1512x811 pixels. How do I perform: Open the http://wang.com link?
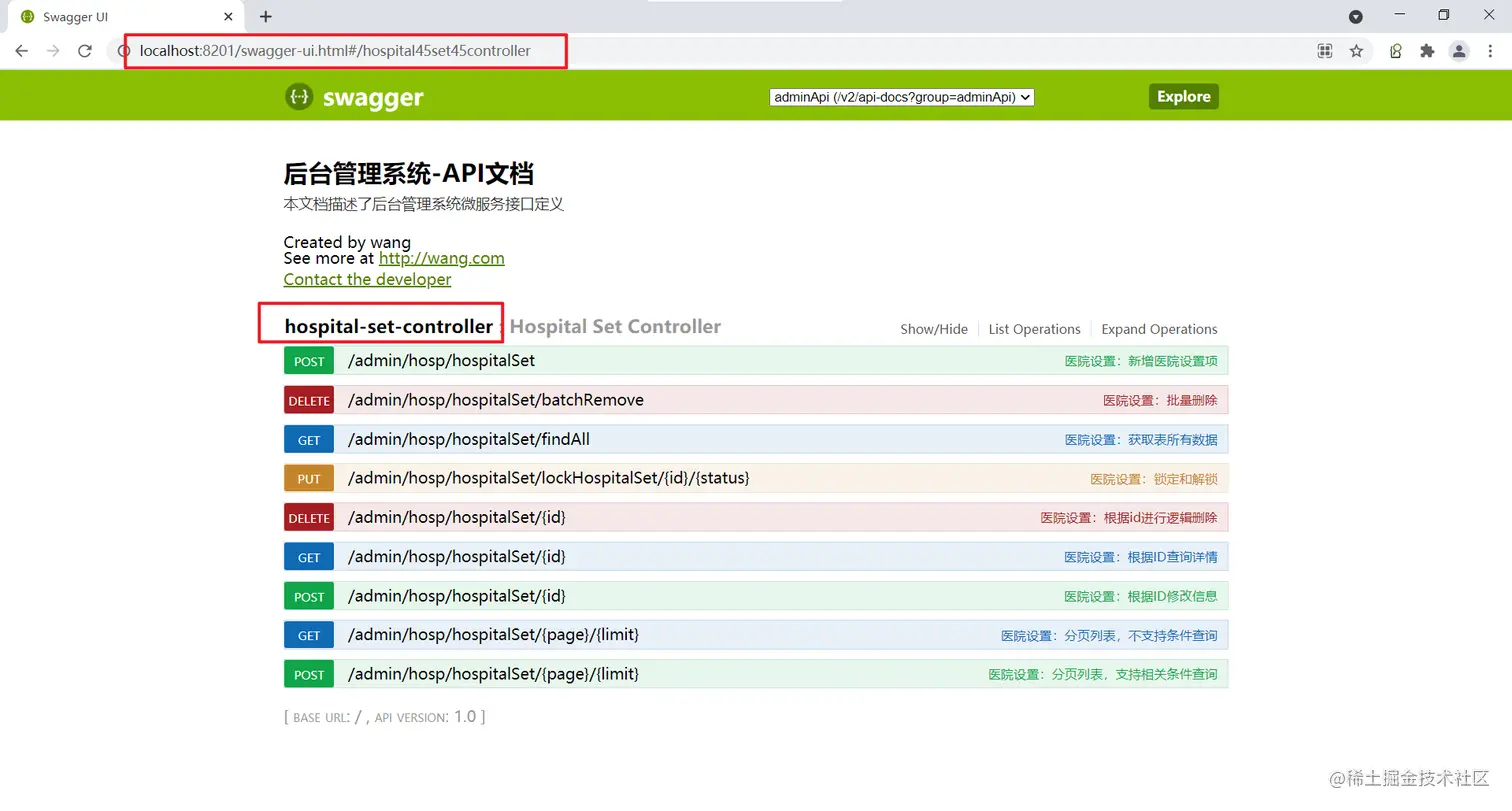(441, 258)
